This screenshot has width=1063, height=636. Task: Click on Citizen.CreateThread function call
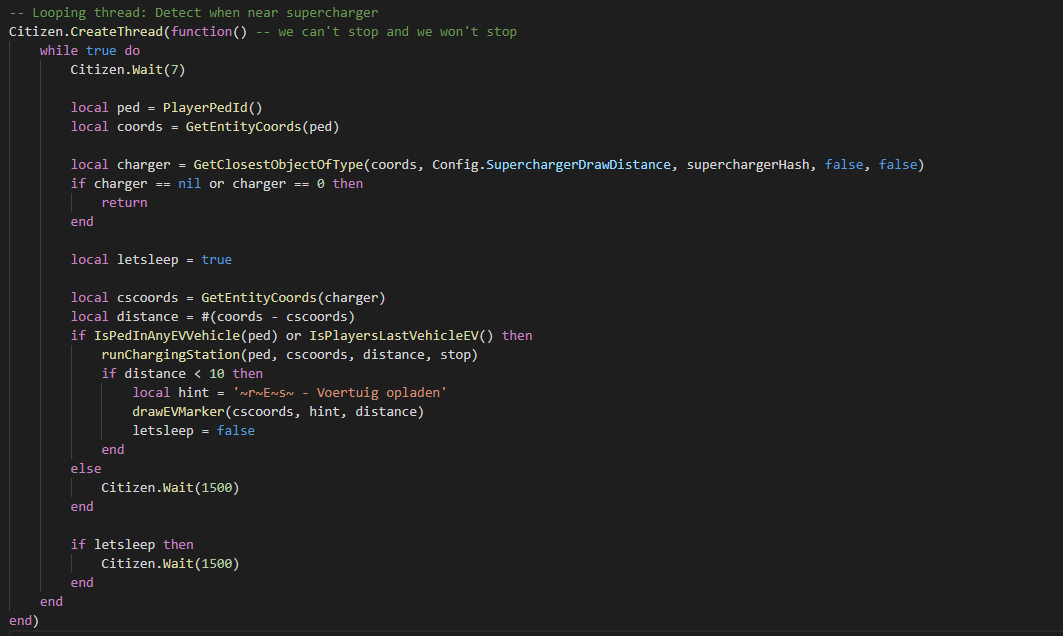89,31
